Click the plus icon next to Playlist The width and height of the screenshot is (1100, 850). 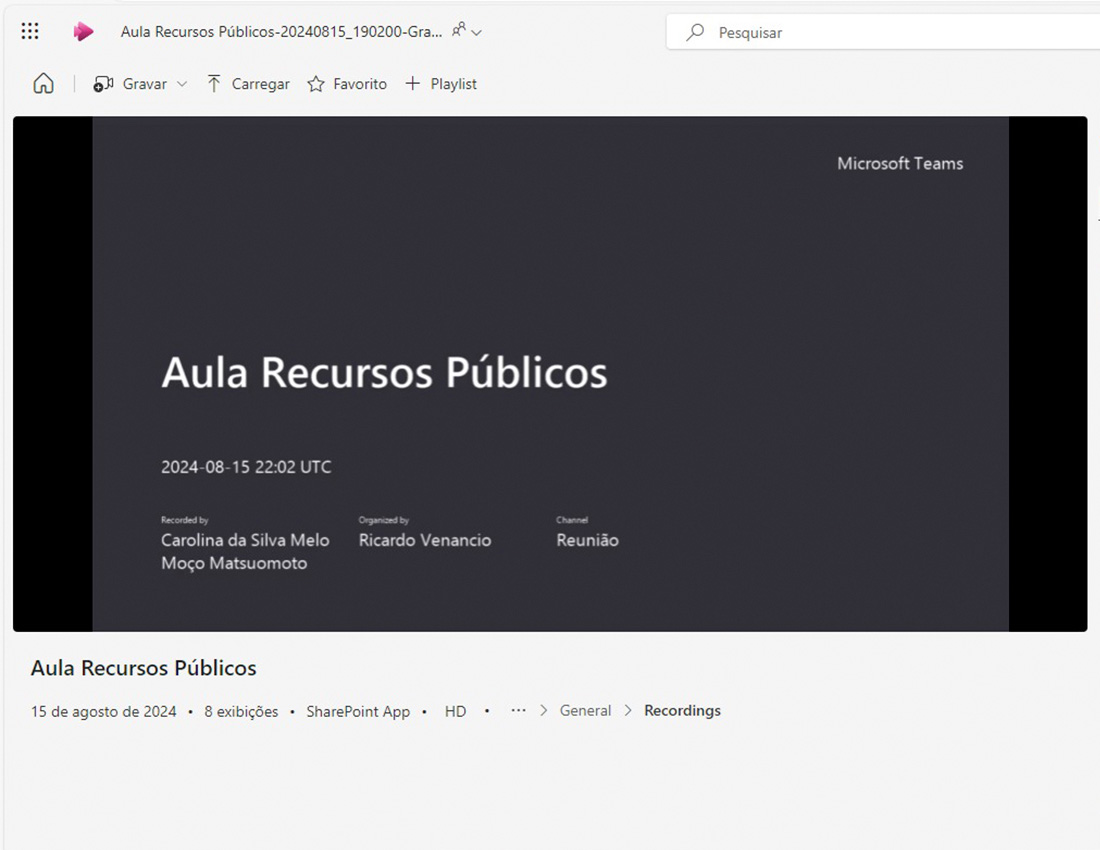click(412, 83)
